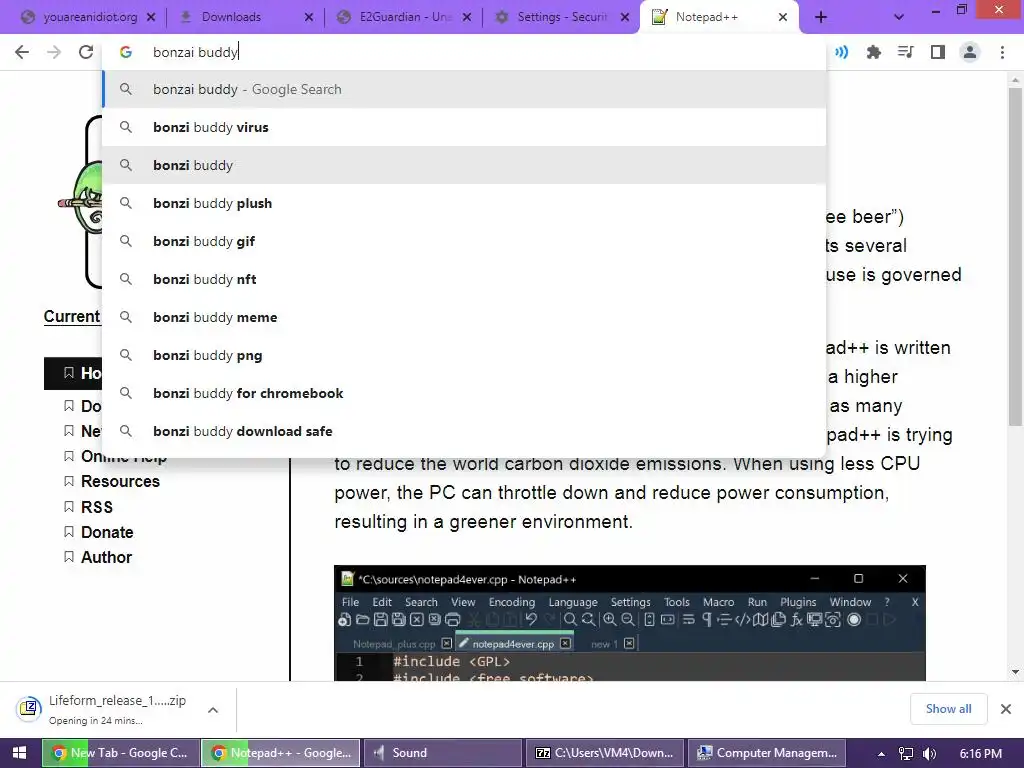Open the Windows Start menu

point(20,753)
